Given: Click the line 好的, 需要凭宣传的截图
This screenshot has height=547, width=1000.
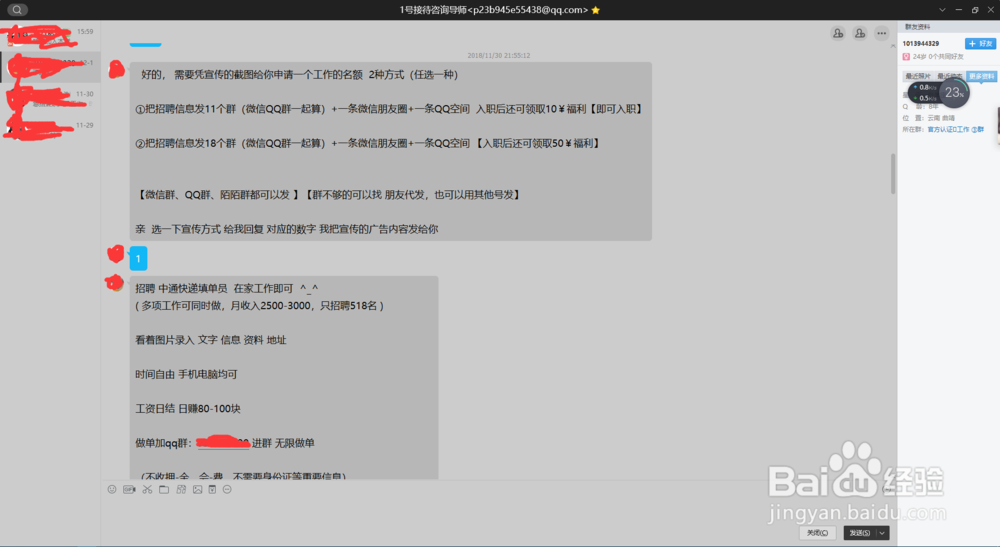Looking at the screenshot, I should [x=299, y=75].
